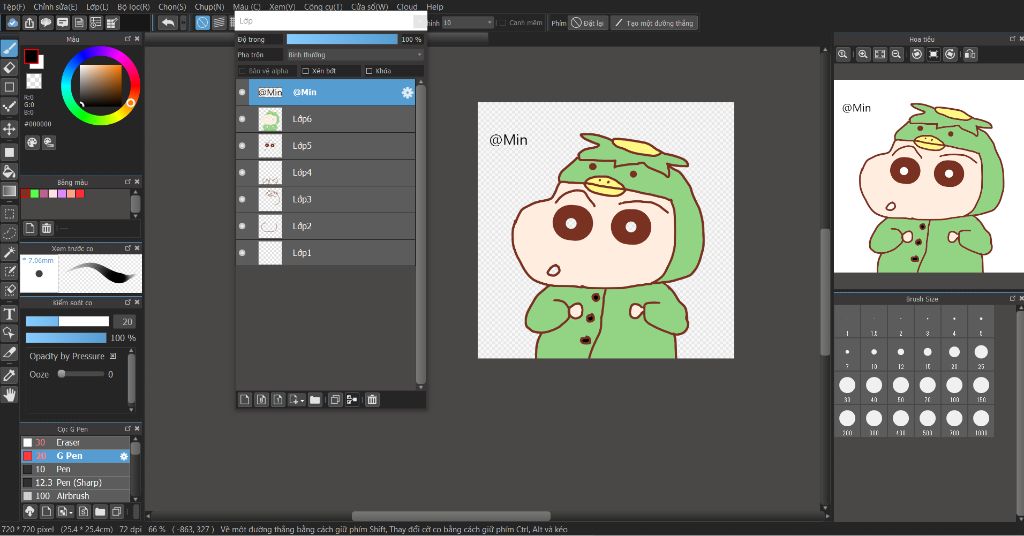Viewport: 1024px width, 536px height.
Task: Click the zoom out icon in Navigator panel
Action: 897,54
